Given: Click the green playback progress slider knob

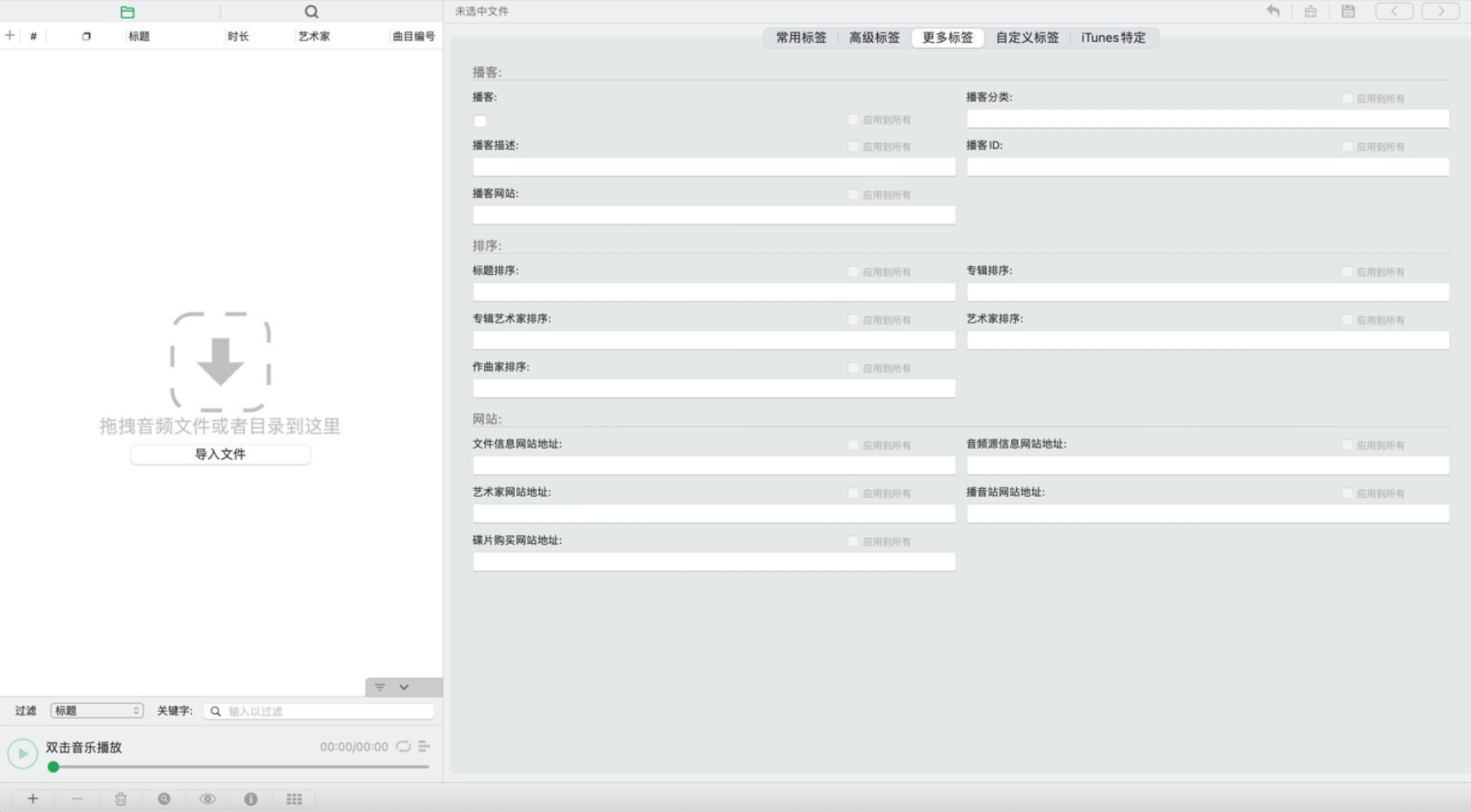Looking at the screenshot, I should [53, 767].
